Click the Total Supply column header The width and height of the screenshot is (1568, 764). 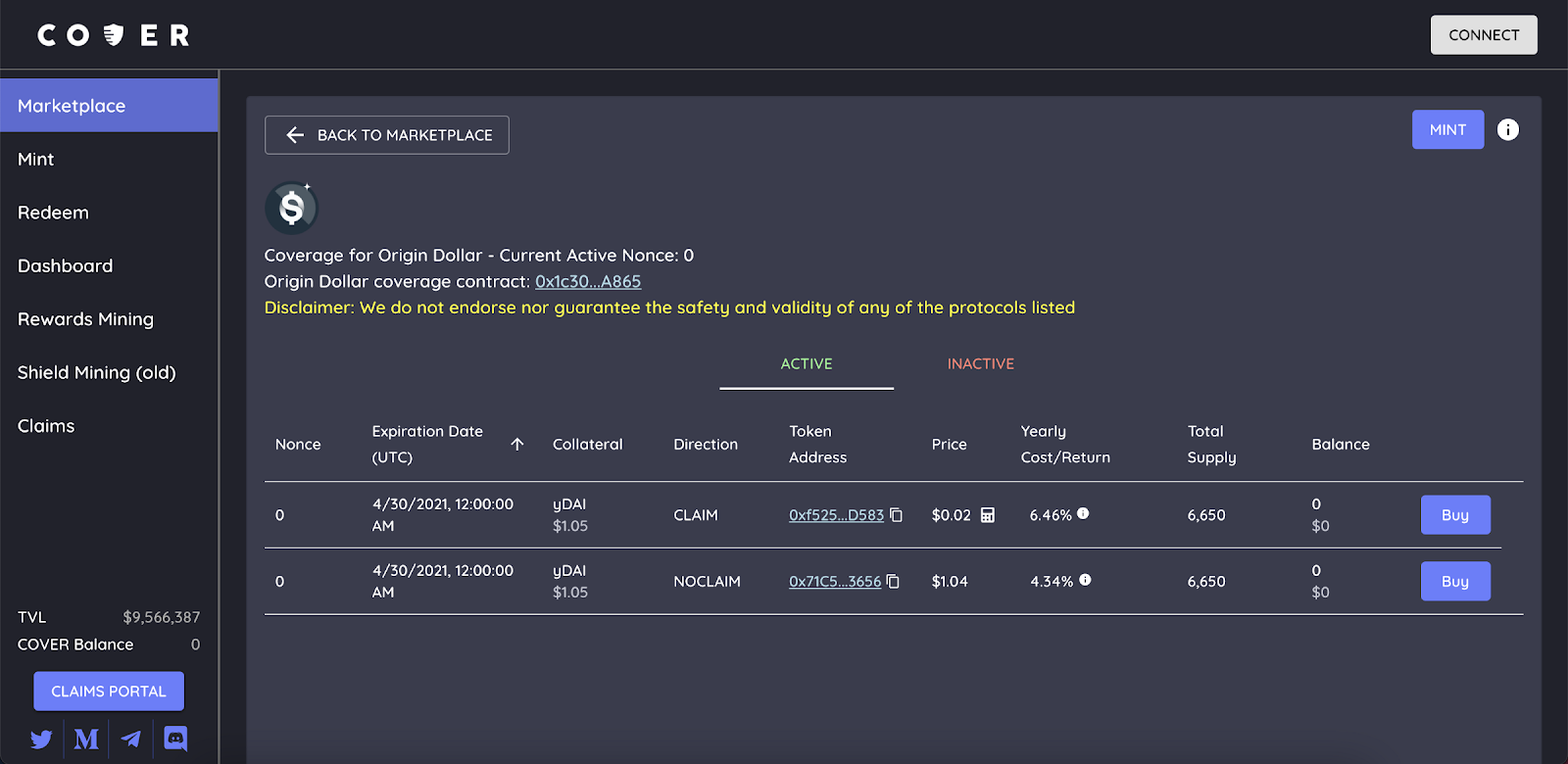click(1211, 444)
